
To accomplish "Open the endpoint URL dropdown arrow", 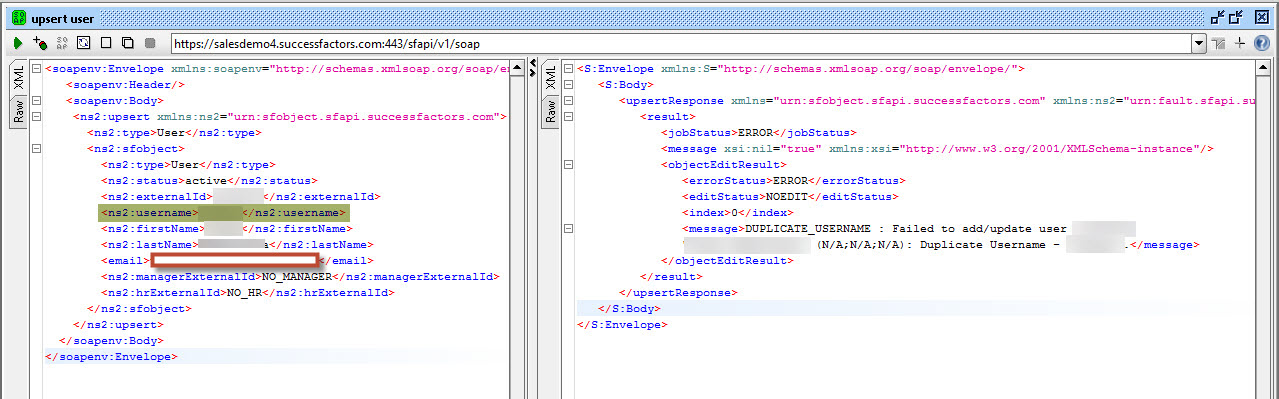I will click(x=1199, y=43).
